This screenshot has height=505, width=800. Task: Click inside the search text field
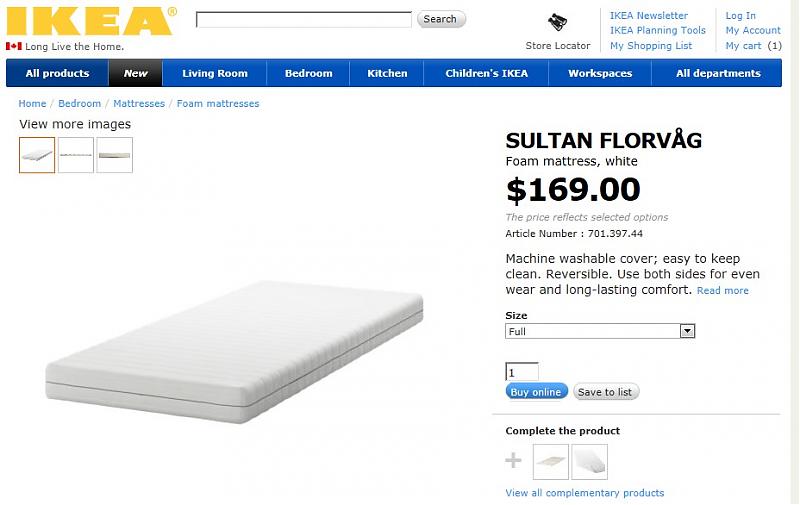coord(303,19)
